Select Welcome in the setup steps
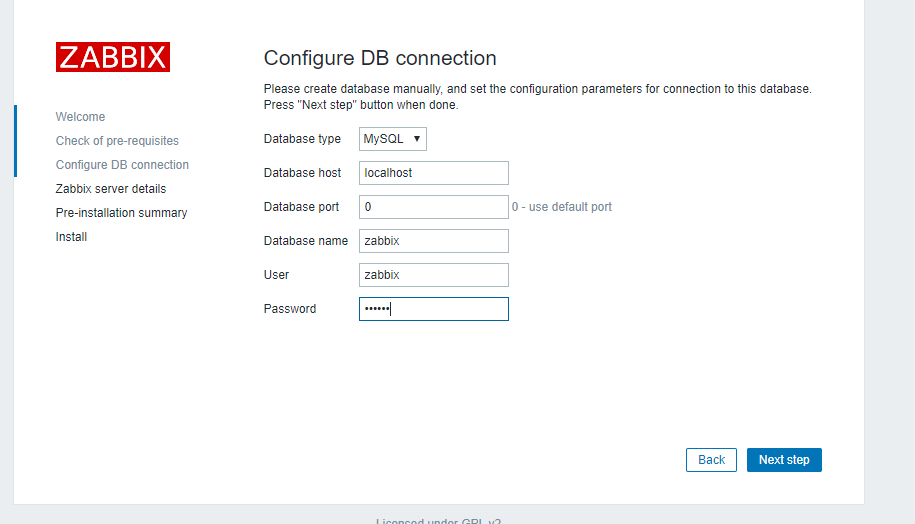 click(x=81, y=117)
